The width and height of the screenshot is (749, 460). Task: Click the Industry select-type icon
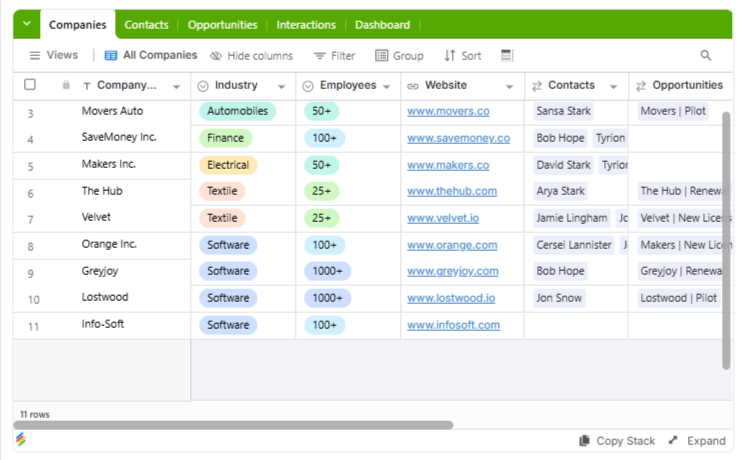click(203, 86)
